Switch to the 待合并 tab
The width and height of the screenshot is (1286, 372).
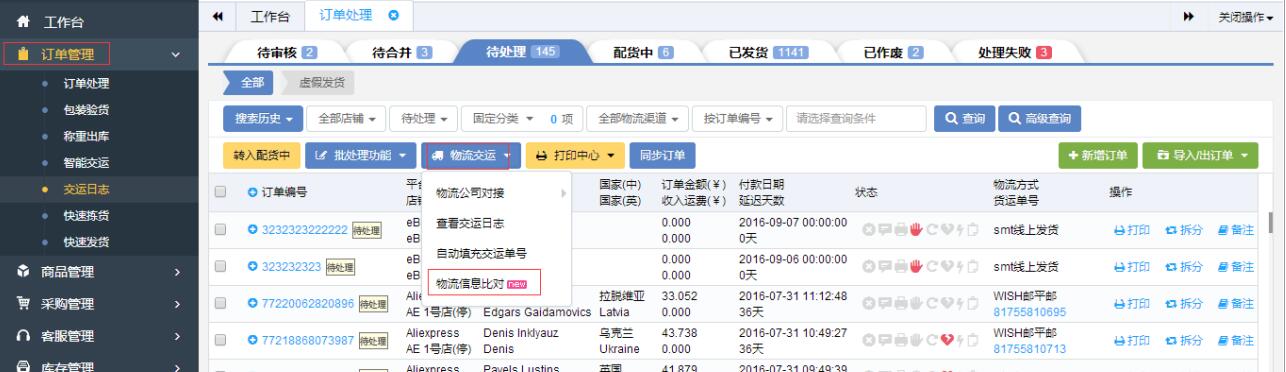pos(401,53)
